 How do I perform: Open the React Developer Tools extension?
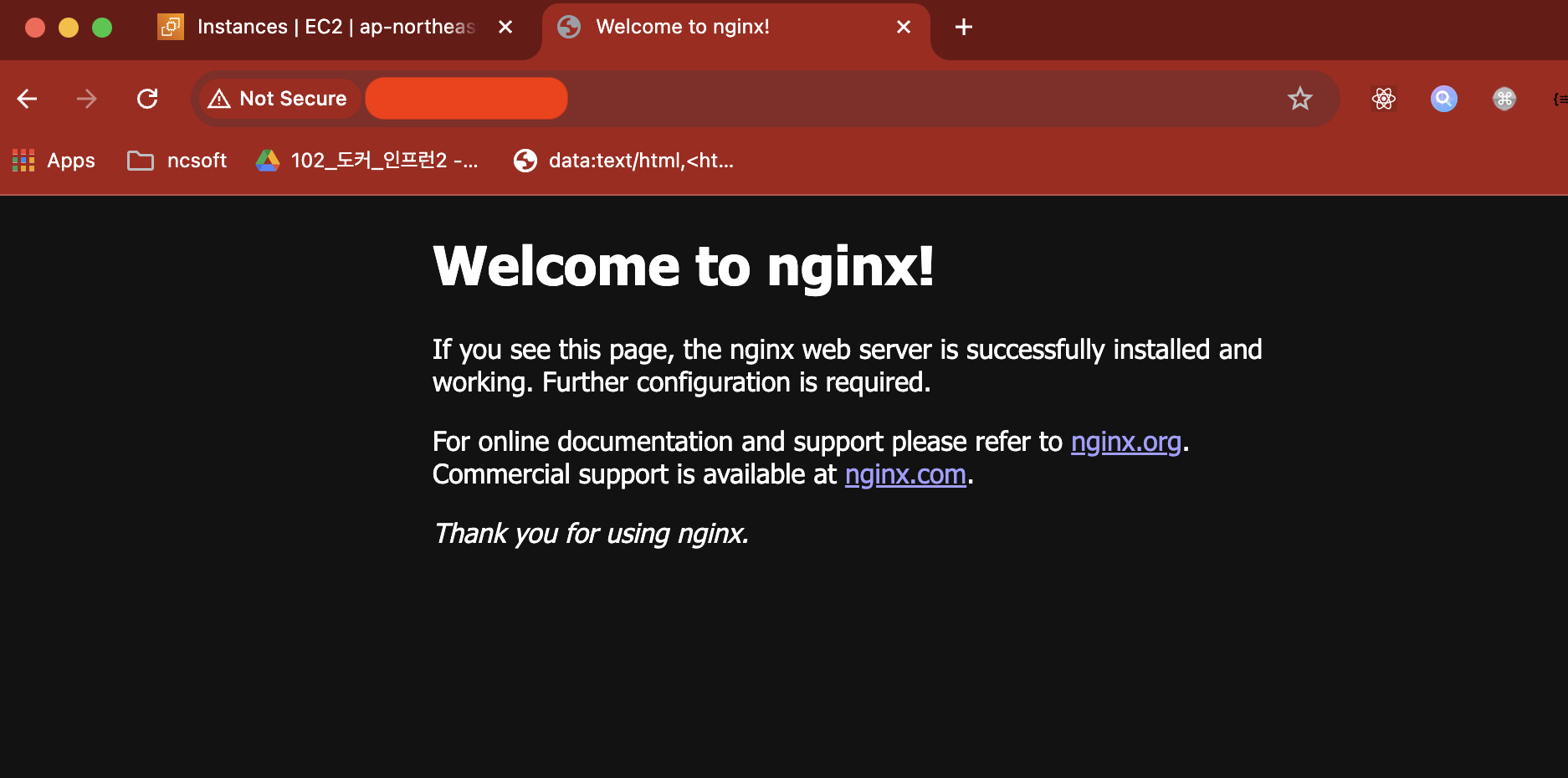tap(1384, 99)
